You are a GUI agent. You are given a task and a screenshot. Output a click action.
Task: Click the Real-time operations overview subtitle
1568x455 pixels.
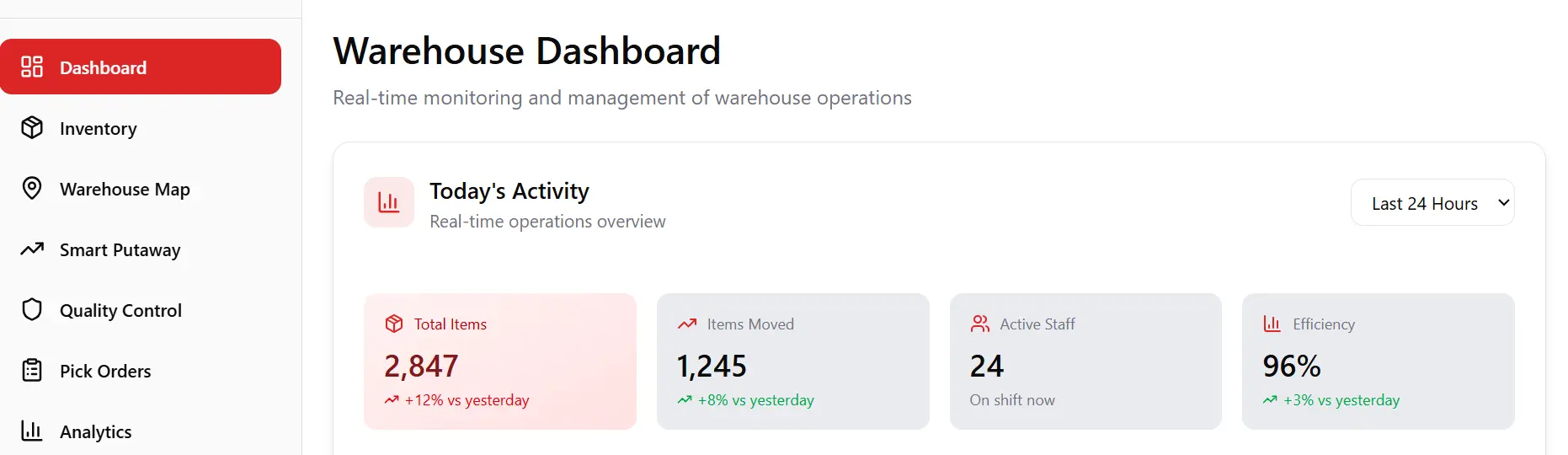pos(547,222)
